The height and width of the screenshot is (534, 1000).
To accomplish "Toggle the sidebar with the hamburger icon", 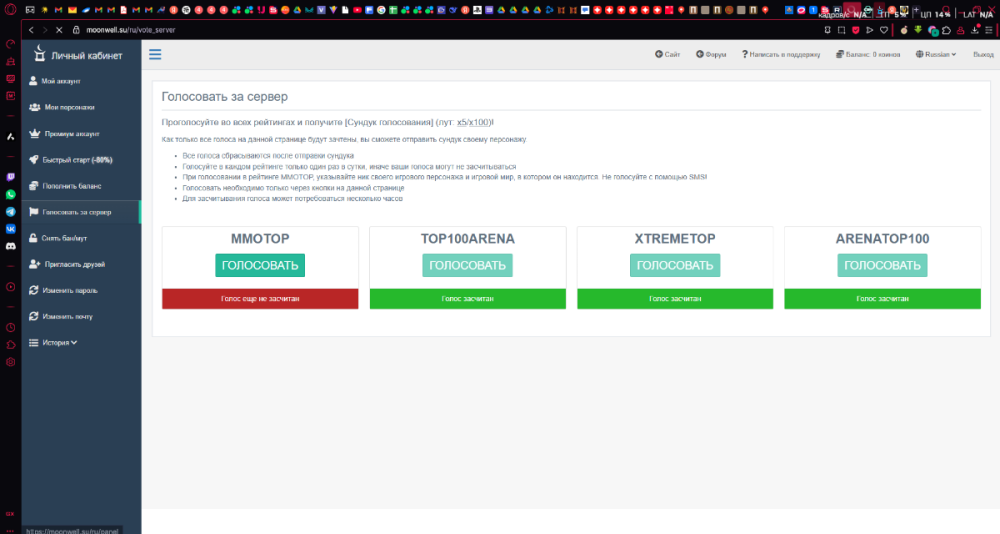I will 155,54.
